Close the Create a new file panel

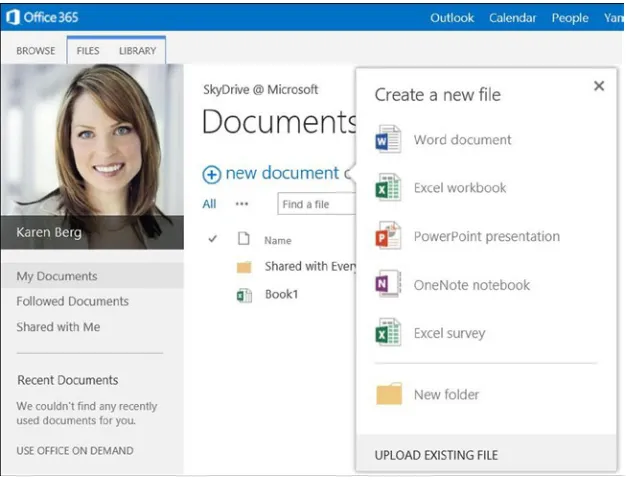(x=599, y=85)
